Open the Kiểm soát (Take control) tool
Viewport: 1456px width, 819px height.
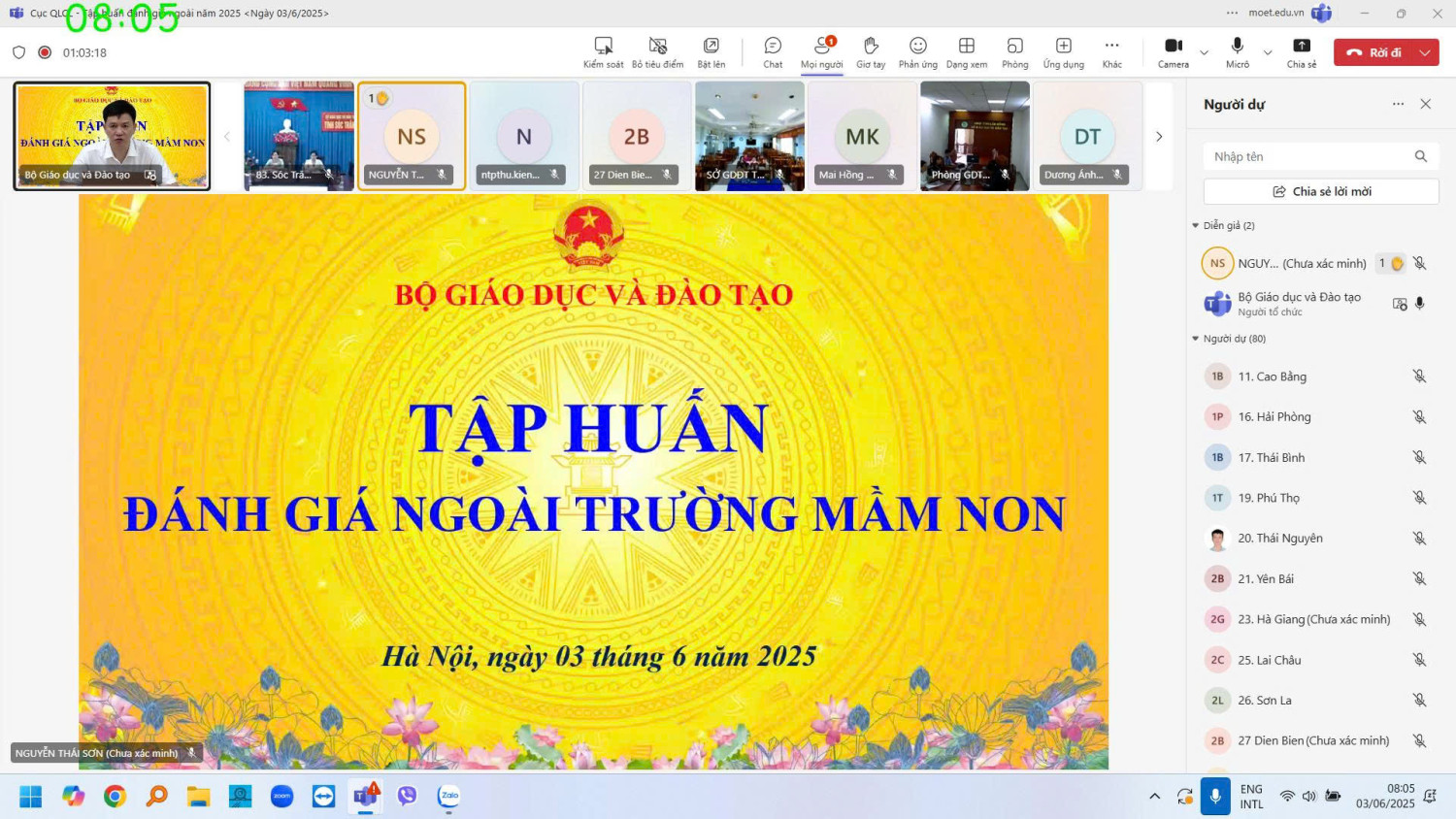click(603, 51)
